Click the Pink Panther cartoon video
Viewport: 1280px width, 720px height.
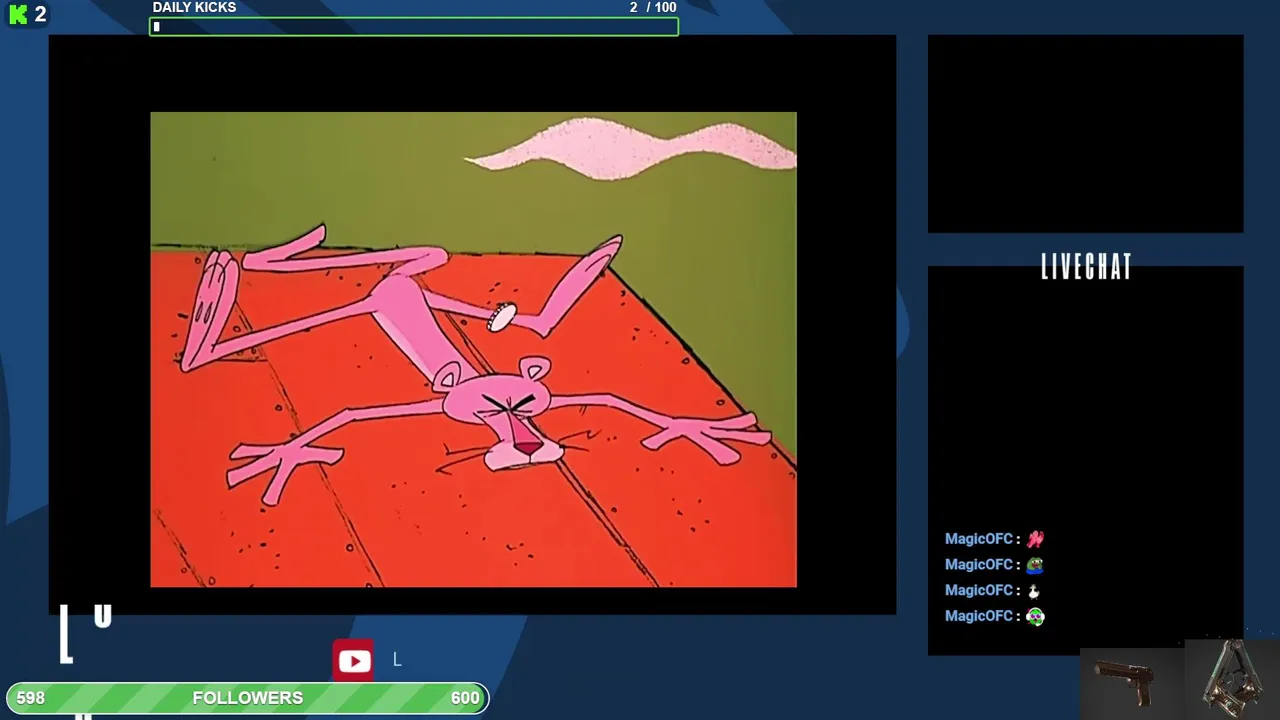click(x=473, y=349)
